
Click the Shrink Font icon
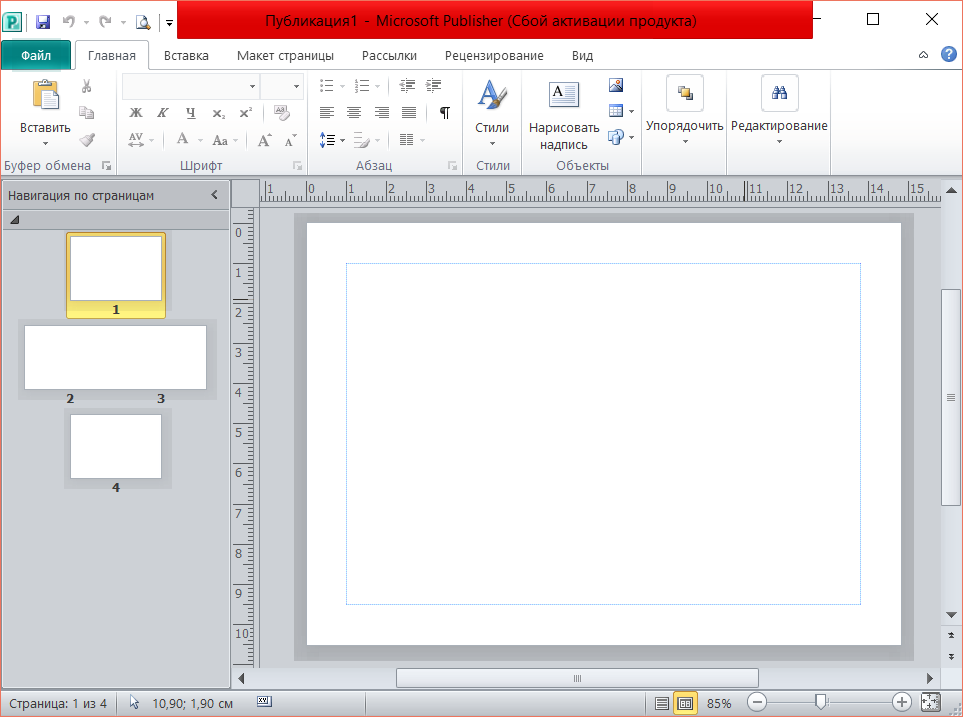290,140
